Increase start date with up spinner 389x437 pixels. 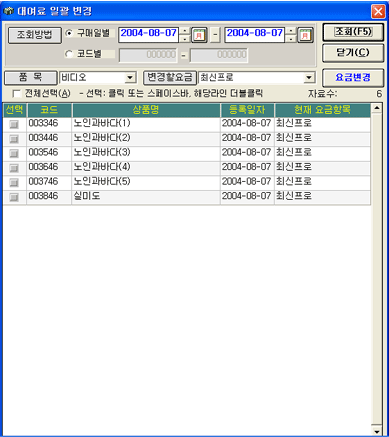tap(185, 31)
